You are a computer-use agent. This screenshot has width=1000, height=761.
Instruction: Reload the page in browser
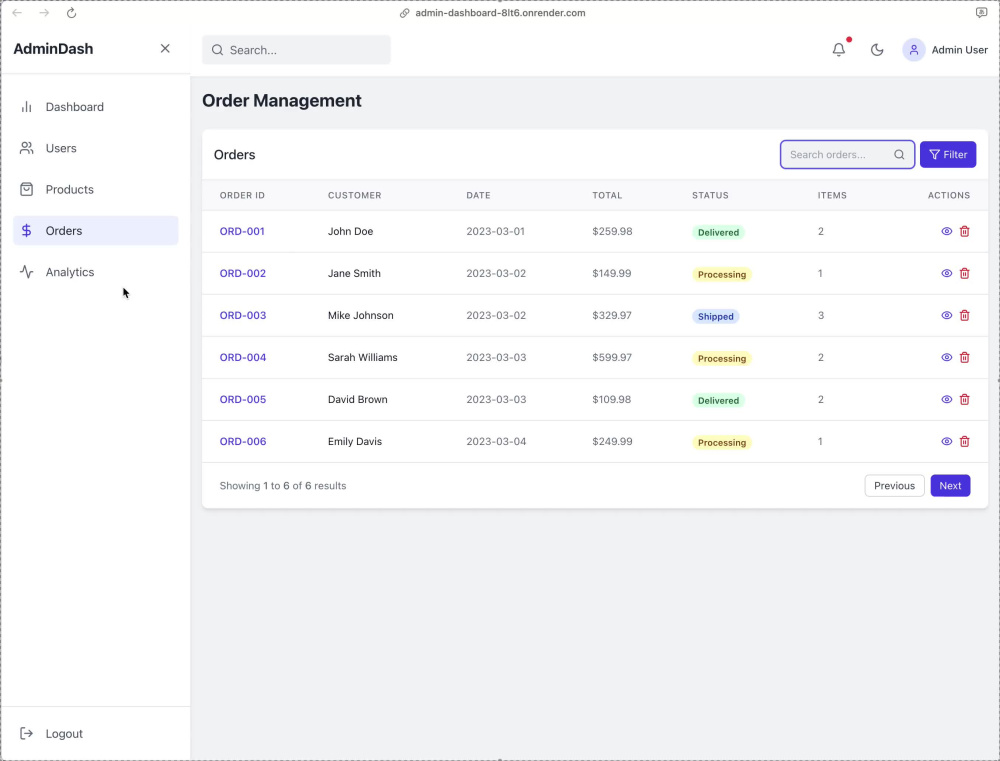tap(71, 13)
